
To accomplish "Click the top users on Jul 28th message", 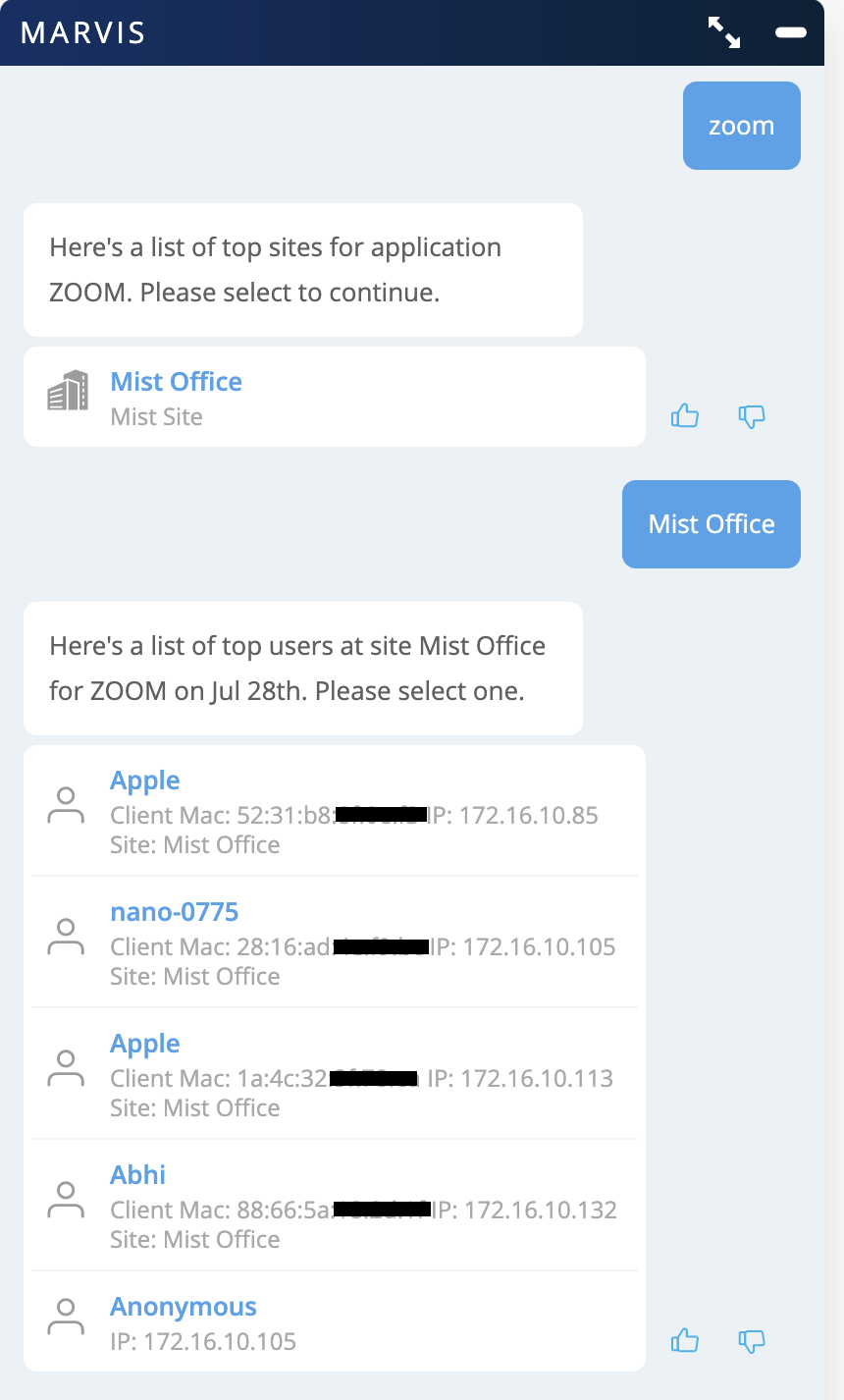I will (302, 669).
